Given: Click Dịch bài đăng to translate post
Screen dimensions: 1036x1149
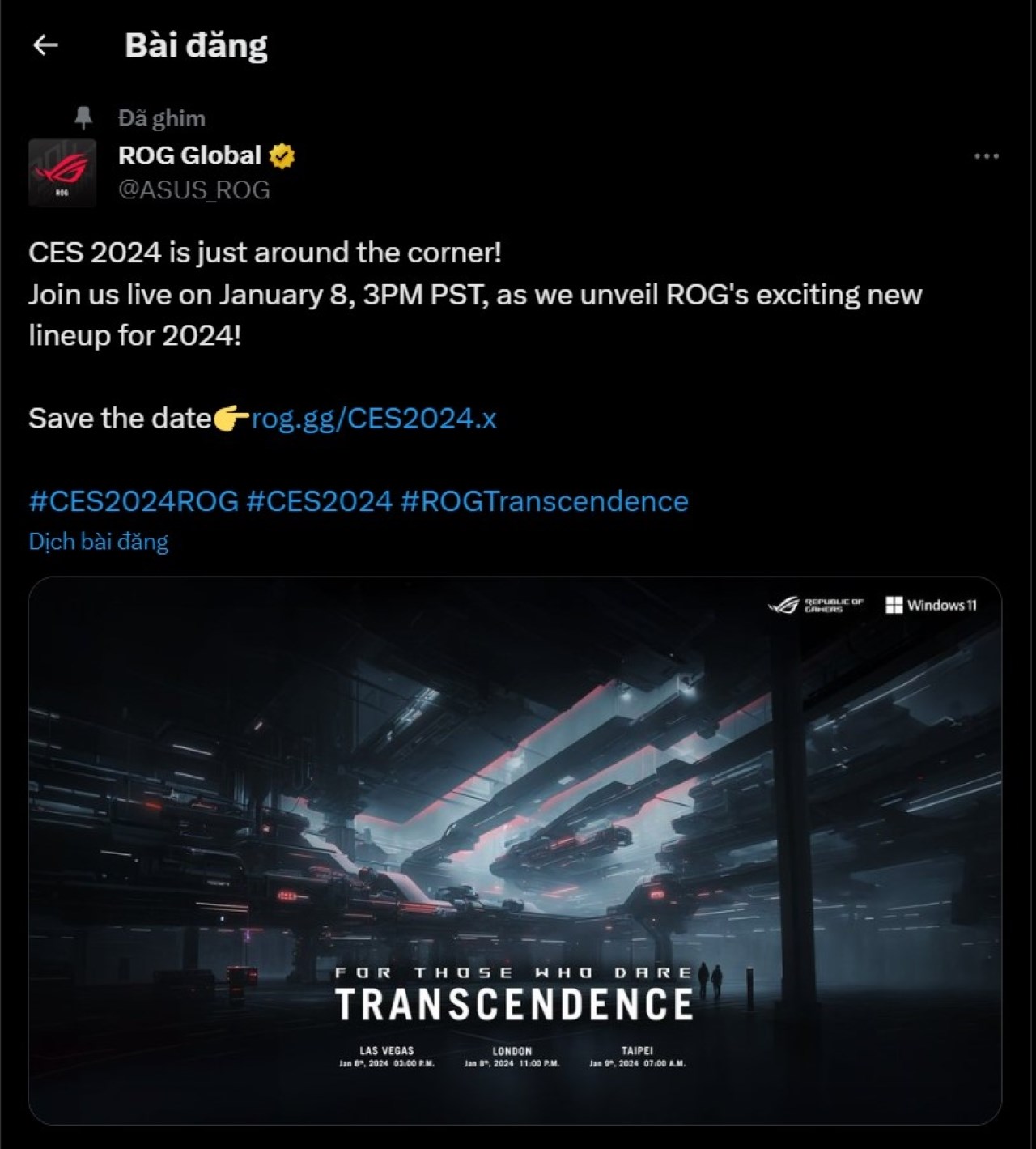Looking at the screenshot, I should pyautogui.click(x=99, y=541).
